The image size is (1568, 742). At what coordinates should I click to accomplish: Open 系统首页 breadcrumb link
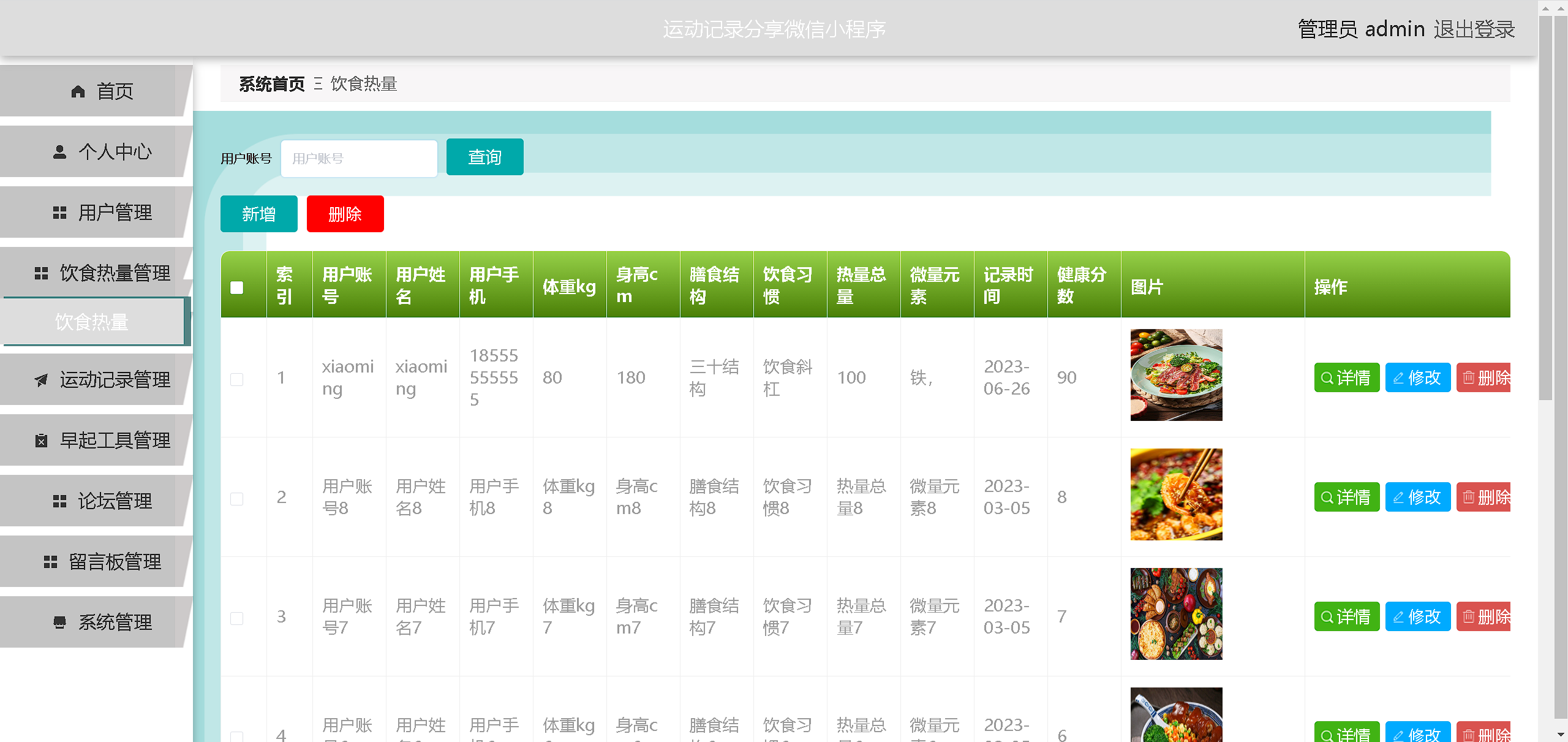pyautogui.click(x=271, y=84)
